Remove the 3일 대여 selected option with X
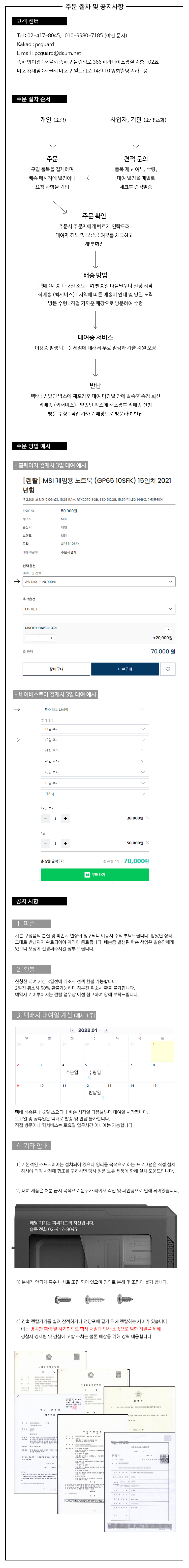 [168, 629]
